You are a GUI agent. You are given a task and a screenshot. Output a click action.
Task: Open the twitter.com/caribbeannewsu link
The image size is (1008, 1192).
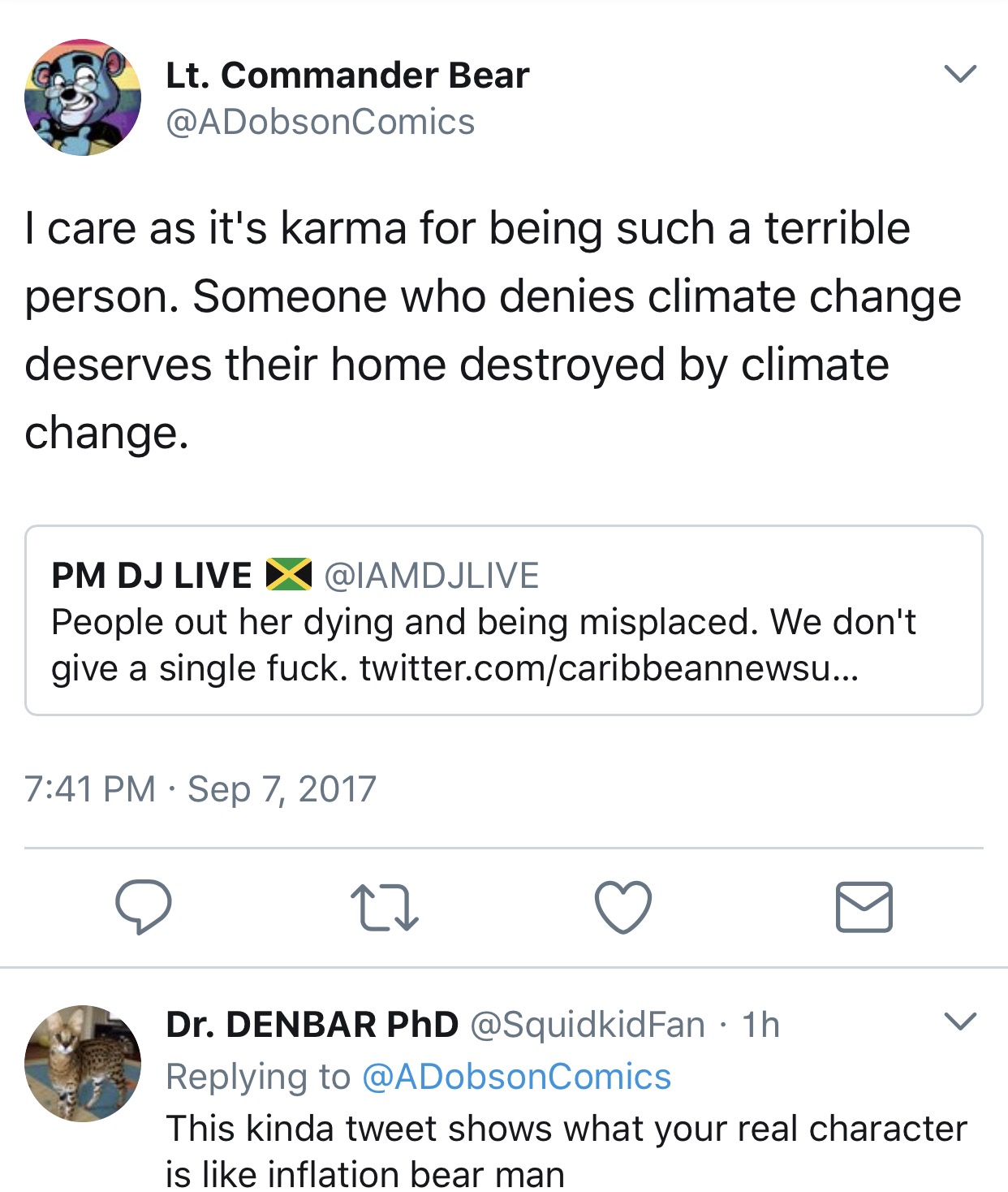609,668
